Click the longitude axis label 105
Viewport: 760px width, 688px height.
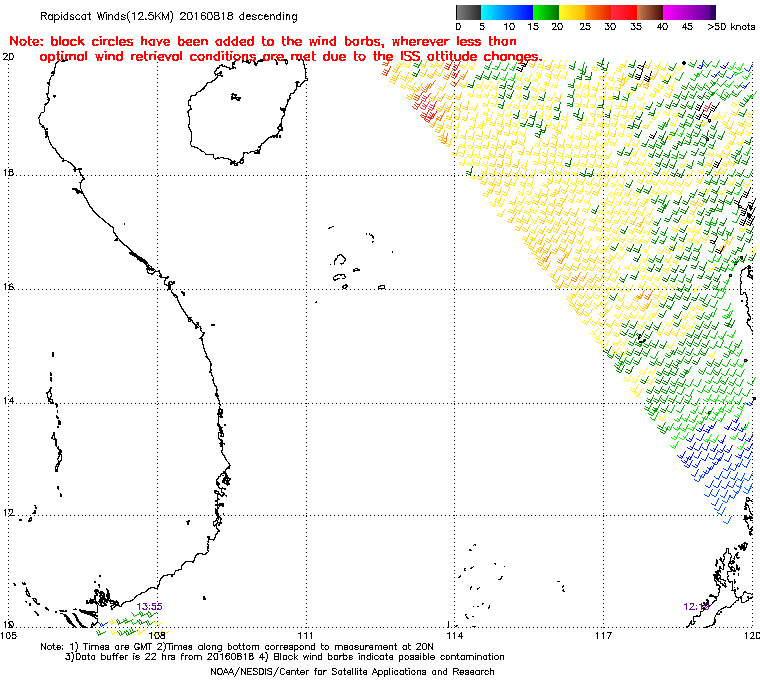[9, 635]
